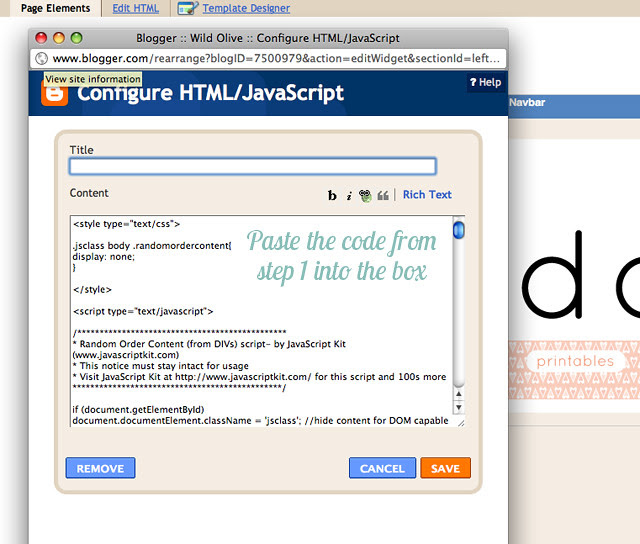This screenshot has height=544, width=640.
Task: Close the Configure HTML/JavaScript window
Action: 41,38
